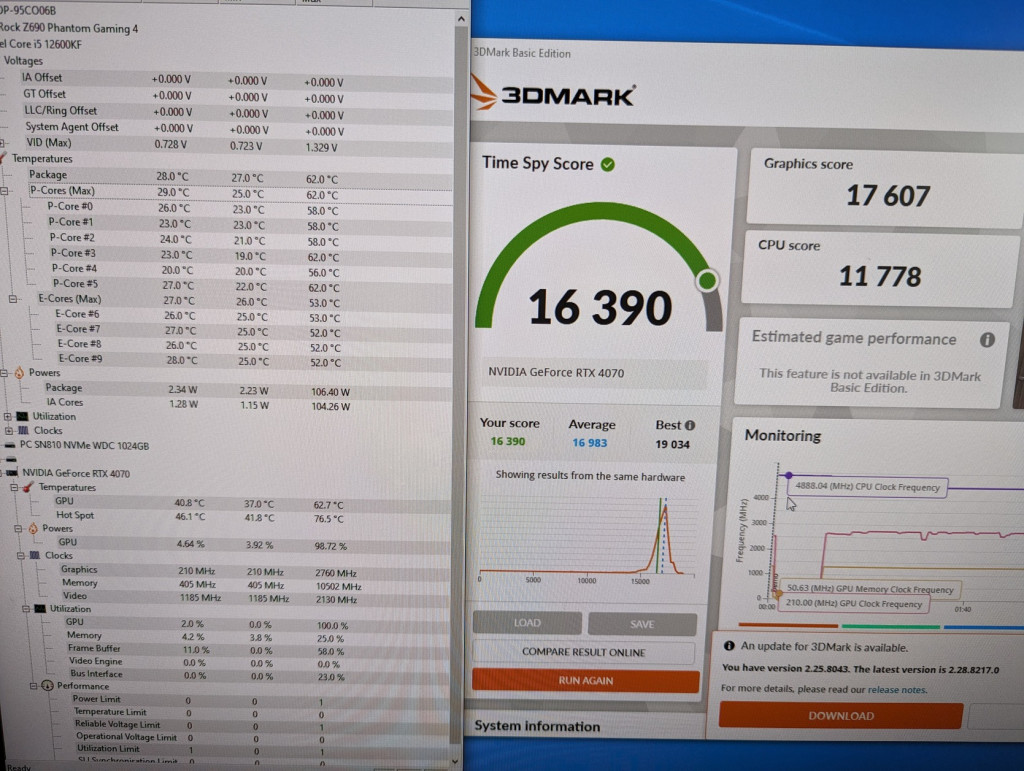Open the release notes link
1024x771 pixels.
click(897, 689)
